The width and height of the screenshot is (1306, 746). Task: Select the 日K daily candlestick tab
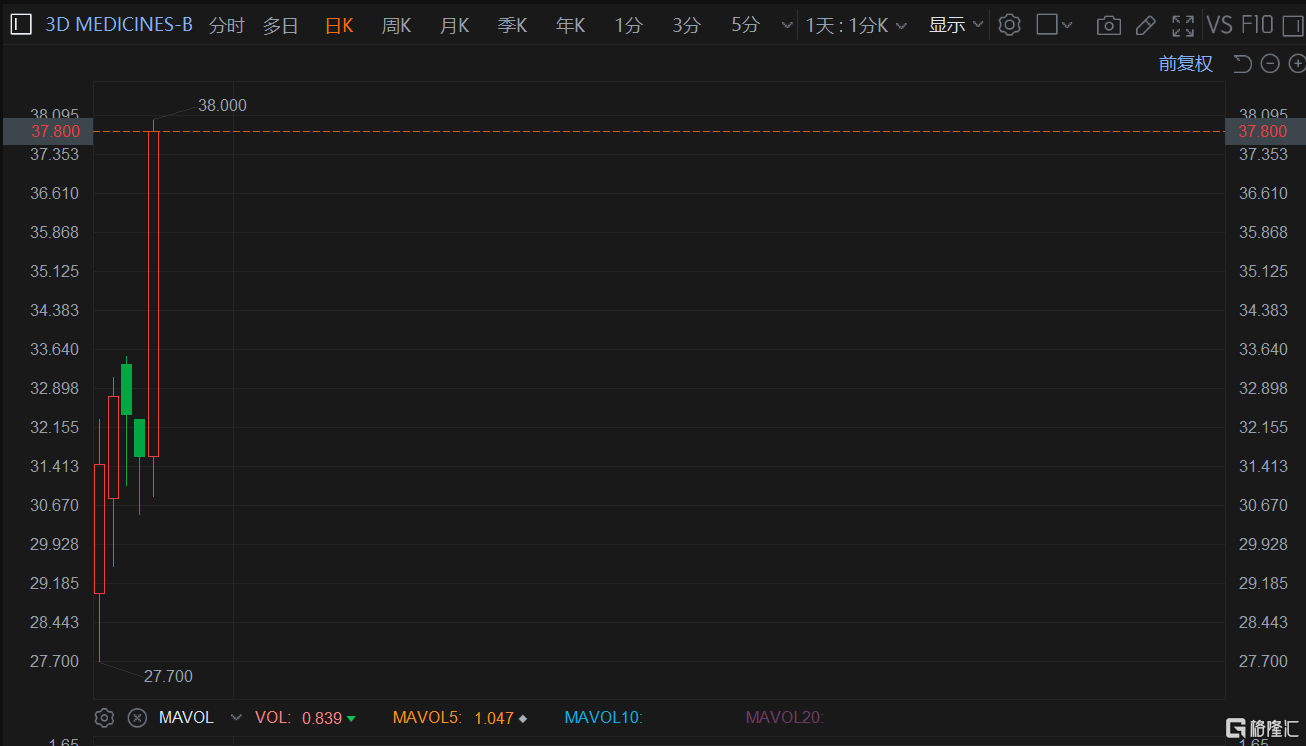click(339, 26)
